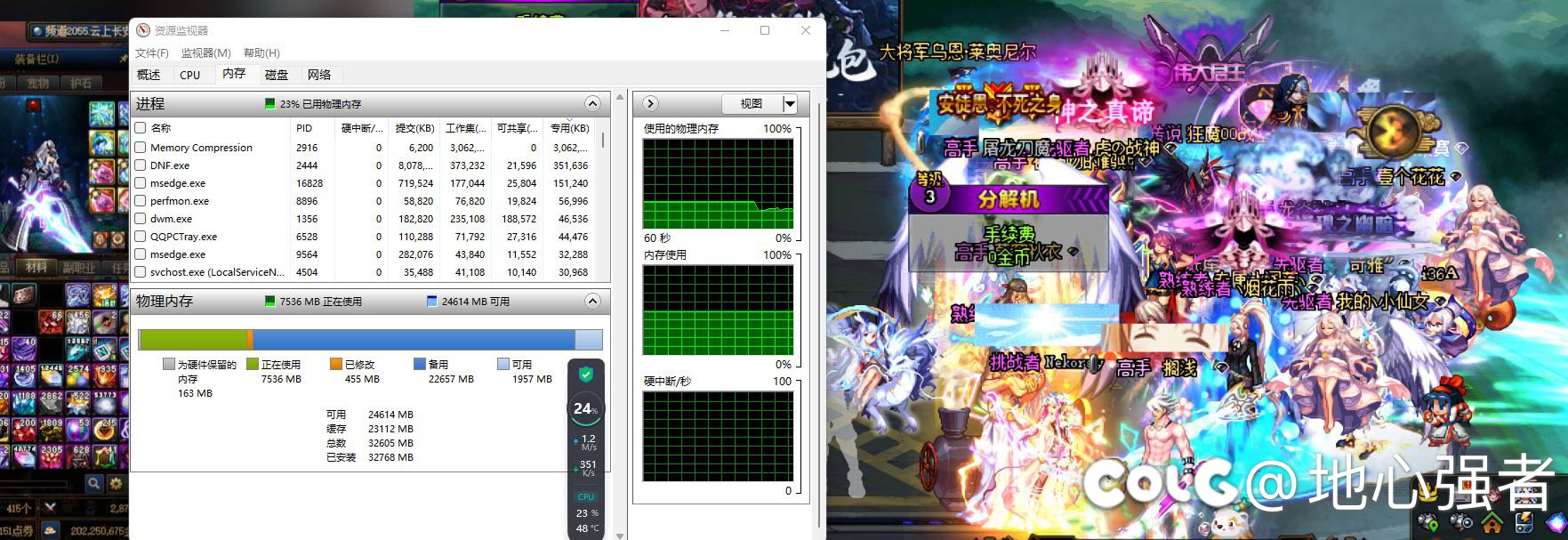Click the 可用 light blue memory bar segment

(588, 339)
